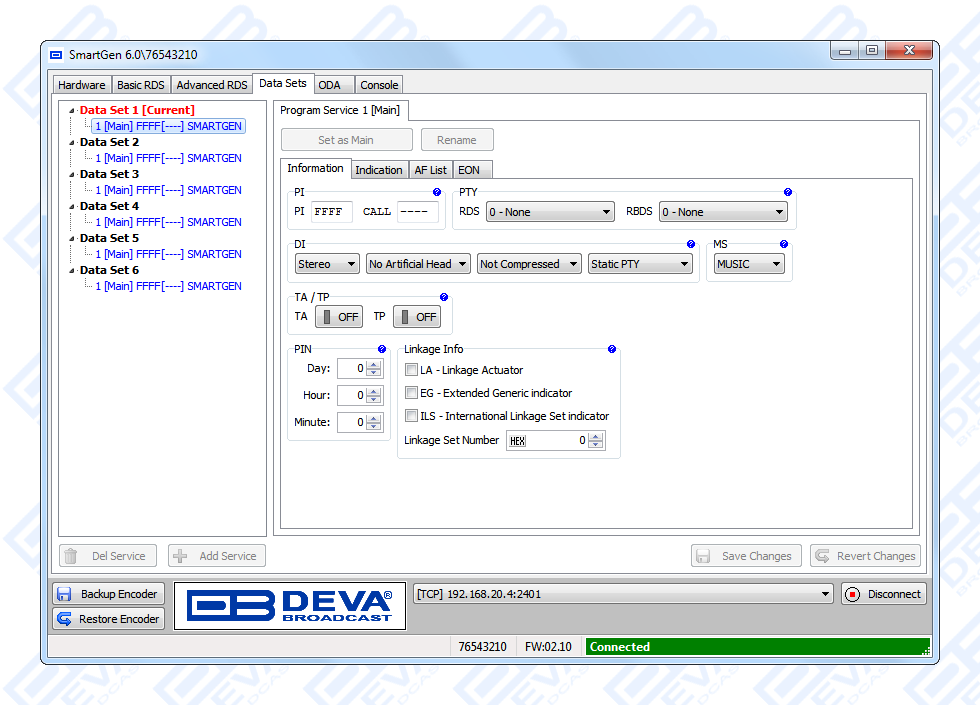Click the Backup Encoder button
The image size is (980, 705).
(x=108, y=594)
